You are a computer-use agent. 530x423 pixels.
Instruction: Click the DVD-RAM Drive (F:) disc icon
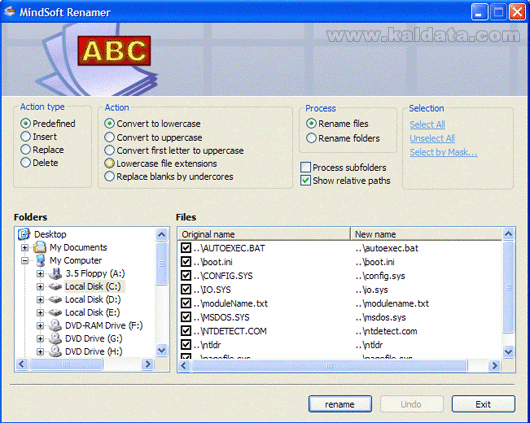(55, 325)
